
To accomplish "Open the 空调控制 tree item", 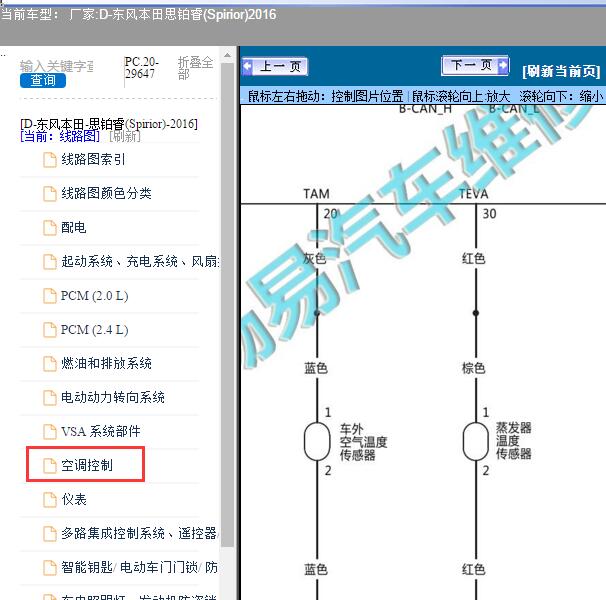I will [x=87, y=465].
